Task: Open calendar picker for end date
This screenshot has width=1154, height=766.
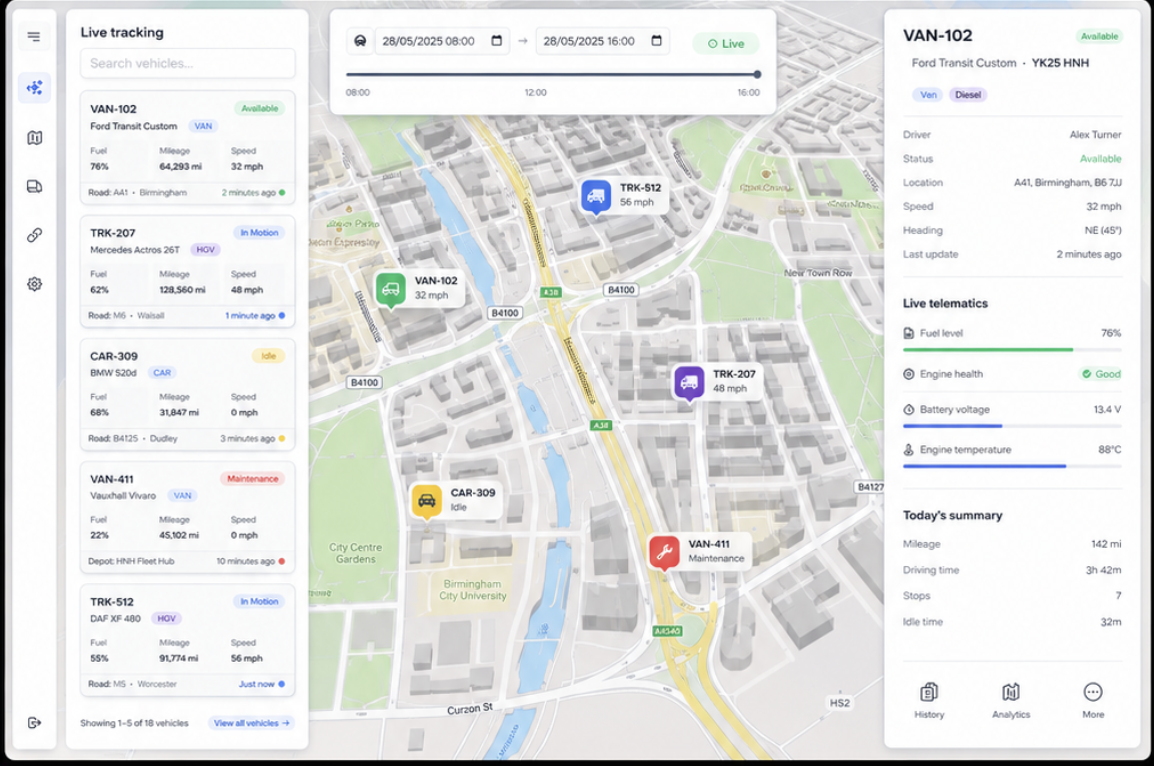Action: pos(656,40)
